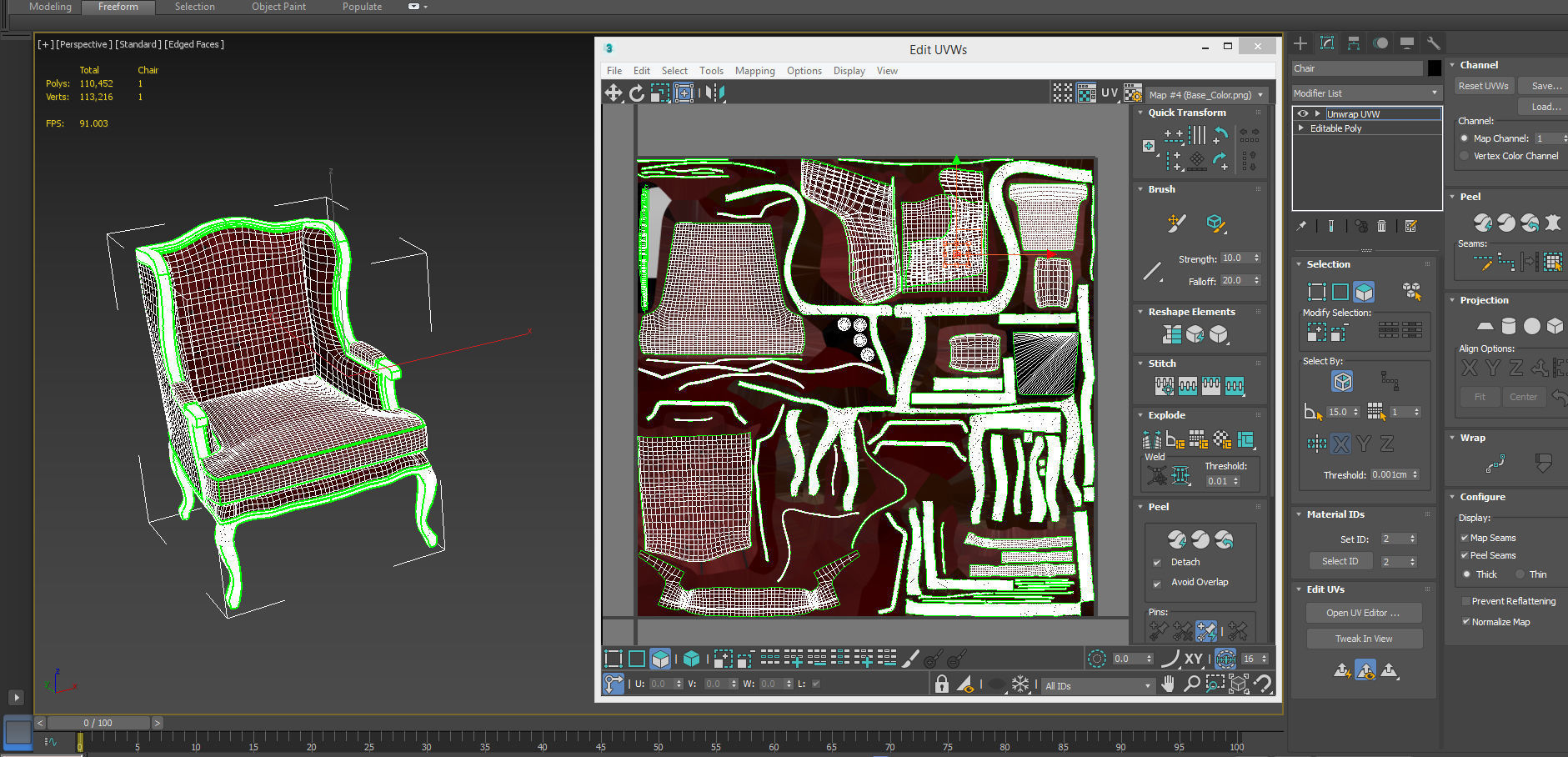1568x757 pixels.
Task: Collapse the Explode rollout
Action: click(1140, 415)
